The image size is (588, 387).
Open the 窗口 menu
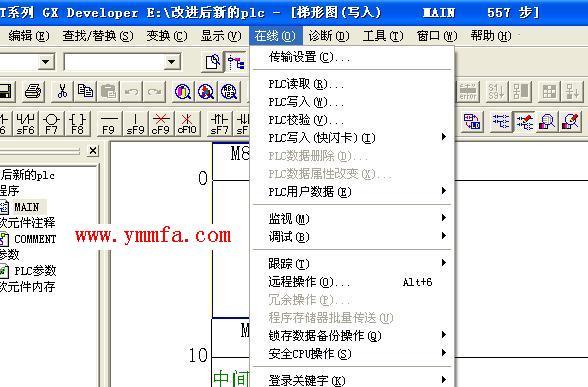[x=437, y=36]
